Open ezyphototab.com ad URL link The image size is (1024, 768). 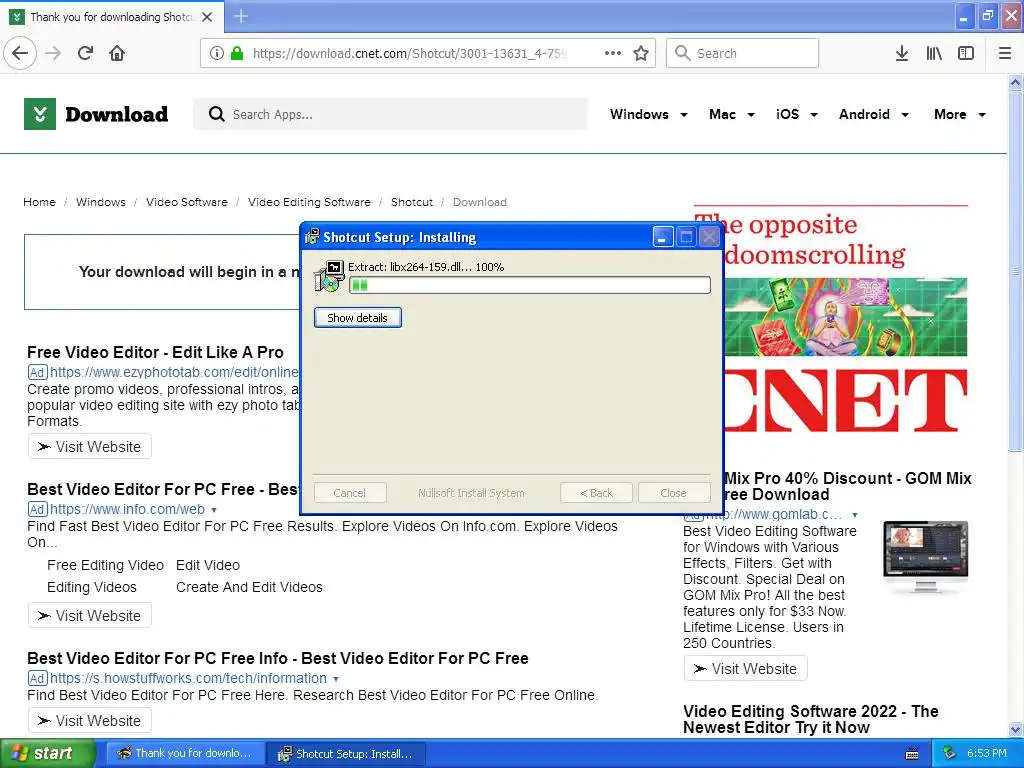coord(174,372)
